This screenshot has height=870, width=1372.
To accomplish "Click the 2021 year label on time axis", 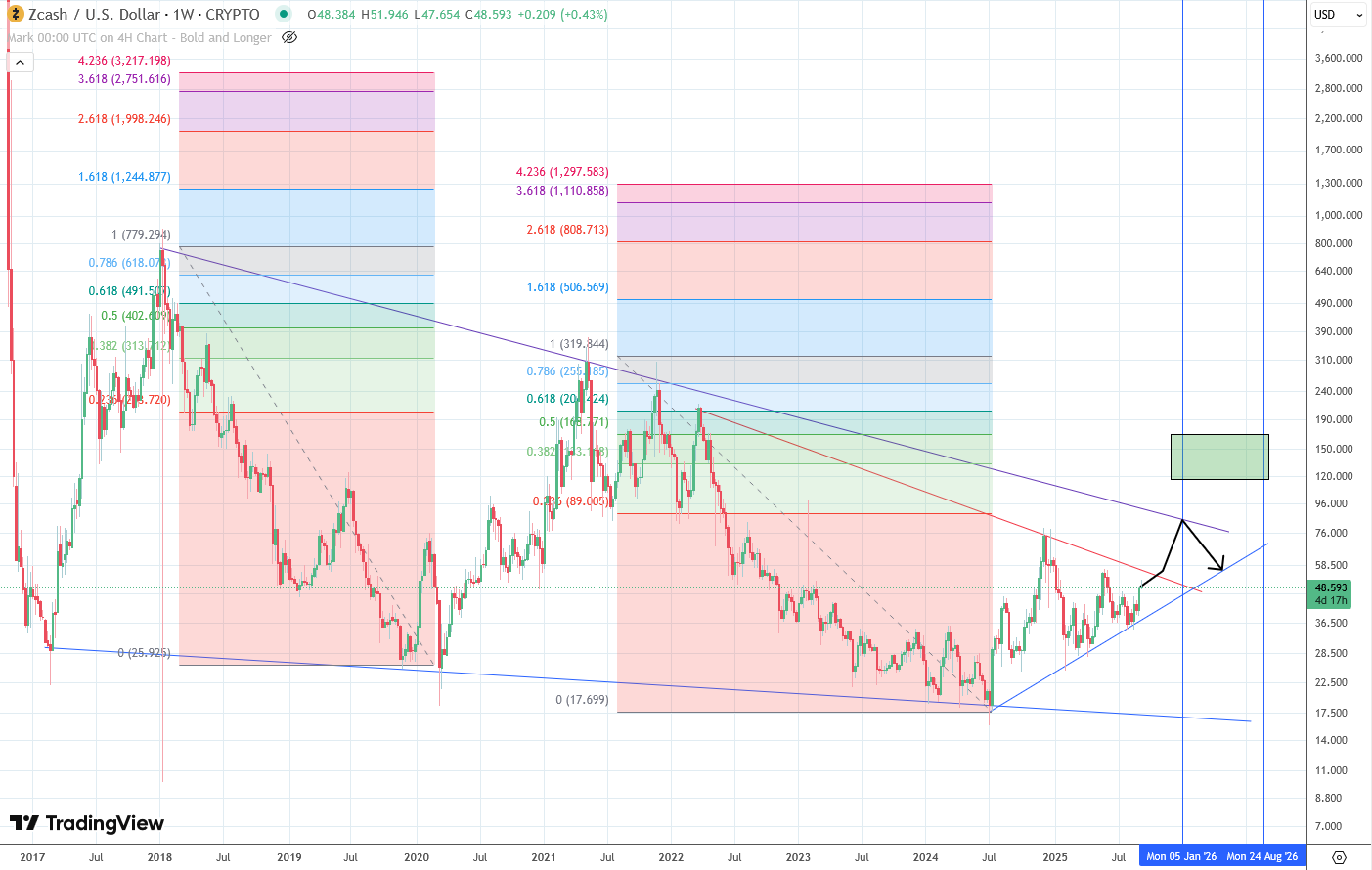I will (544, 857).
